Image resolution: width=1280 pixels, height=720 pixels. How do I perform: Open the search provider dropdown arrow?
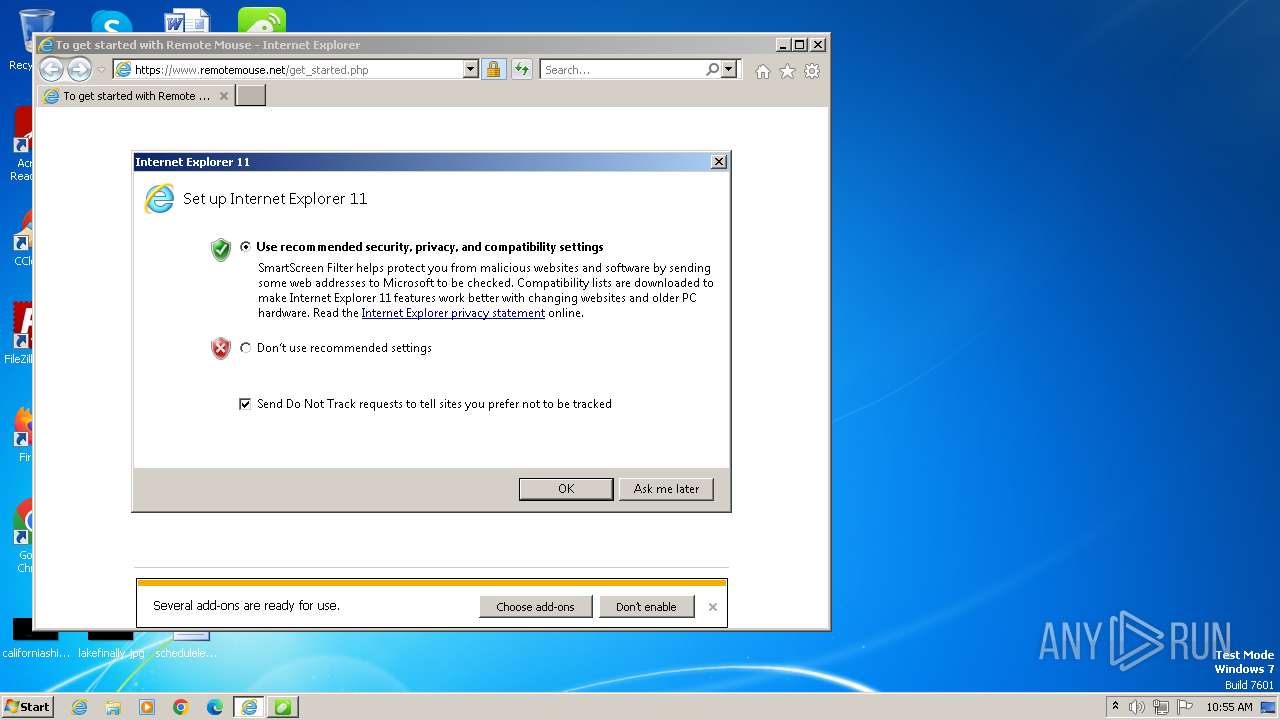click(729, 70)
